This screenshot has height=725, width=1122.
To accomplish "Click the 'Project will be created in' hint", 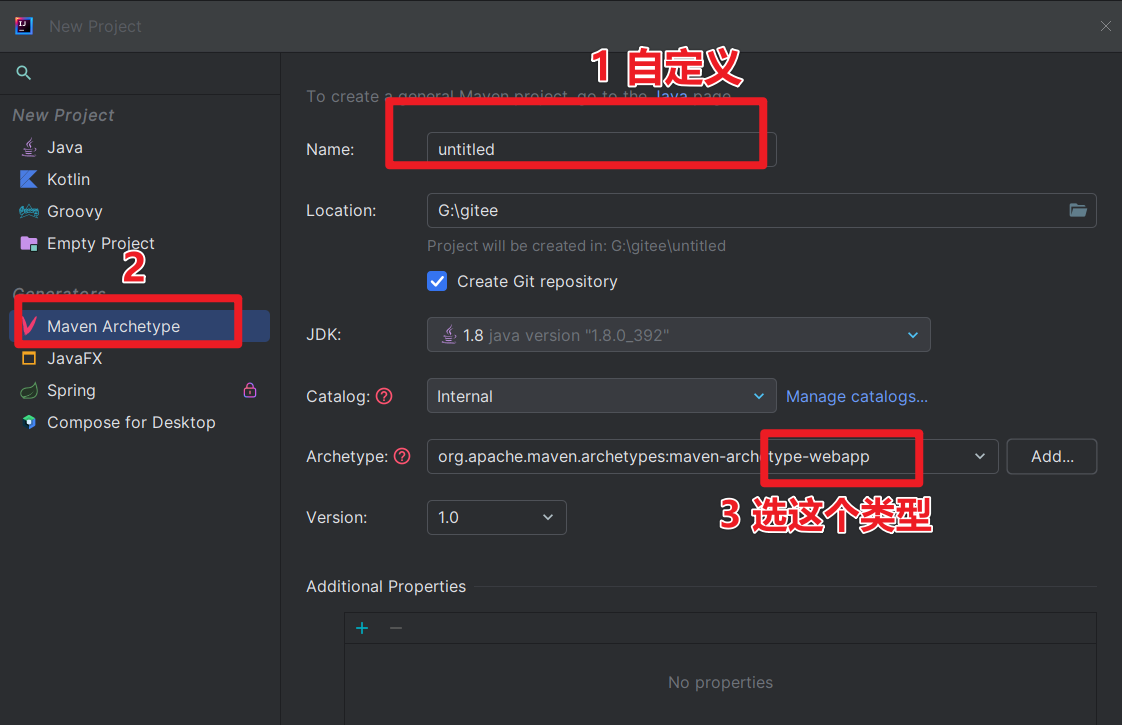I will click(x=576, y=245).
